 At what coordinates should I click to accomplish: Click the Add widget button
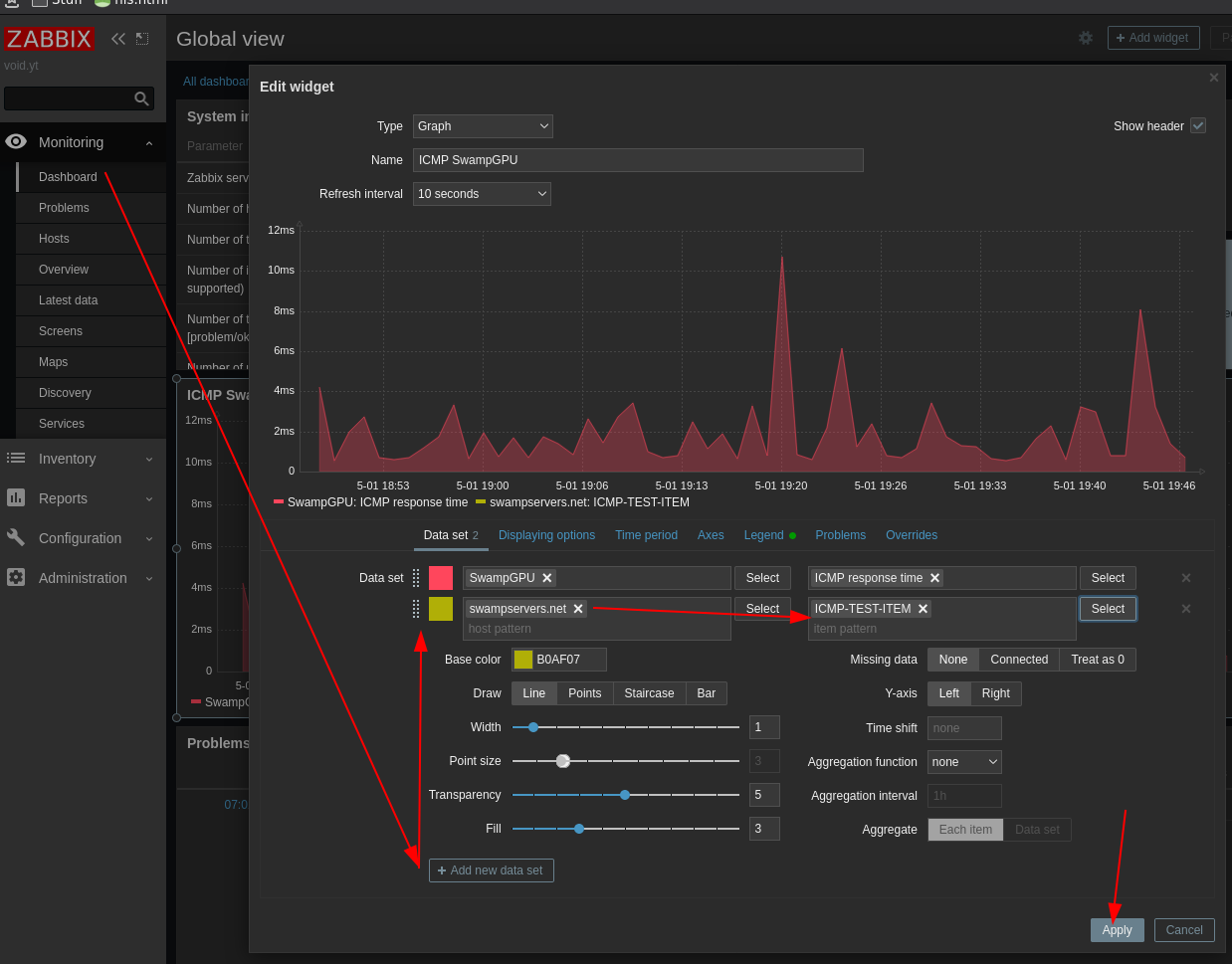click(1153, 38)
